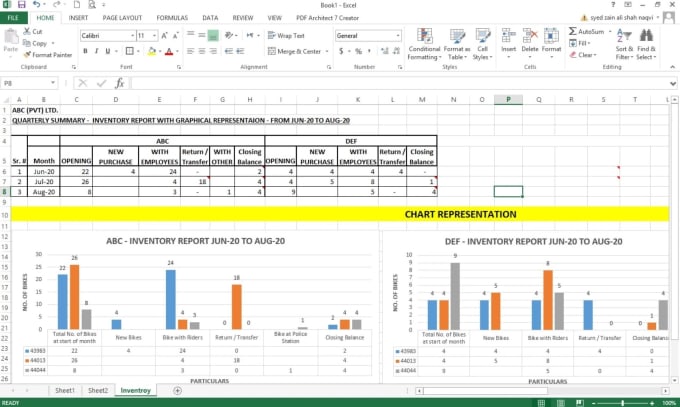680x407 pixels.
Task: Toggle Center alignment
Action: [x=202, y=51]
